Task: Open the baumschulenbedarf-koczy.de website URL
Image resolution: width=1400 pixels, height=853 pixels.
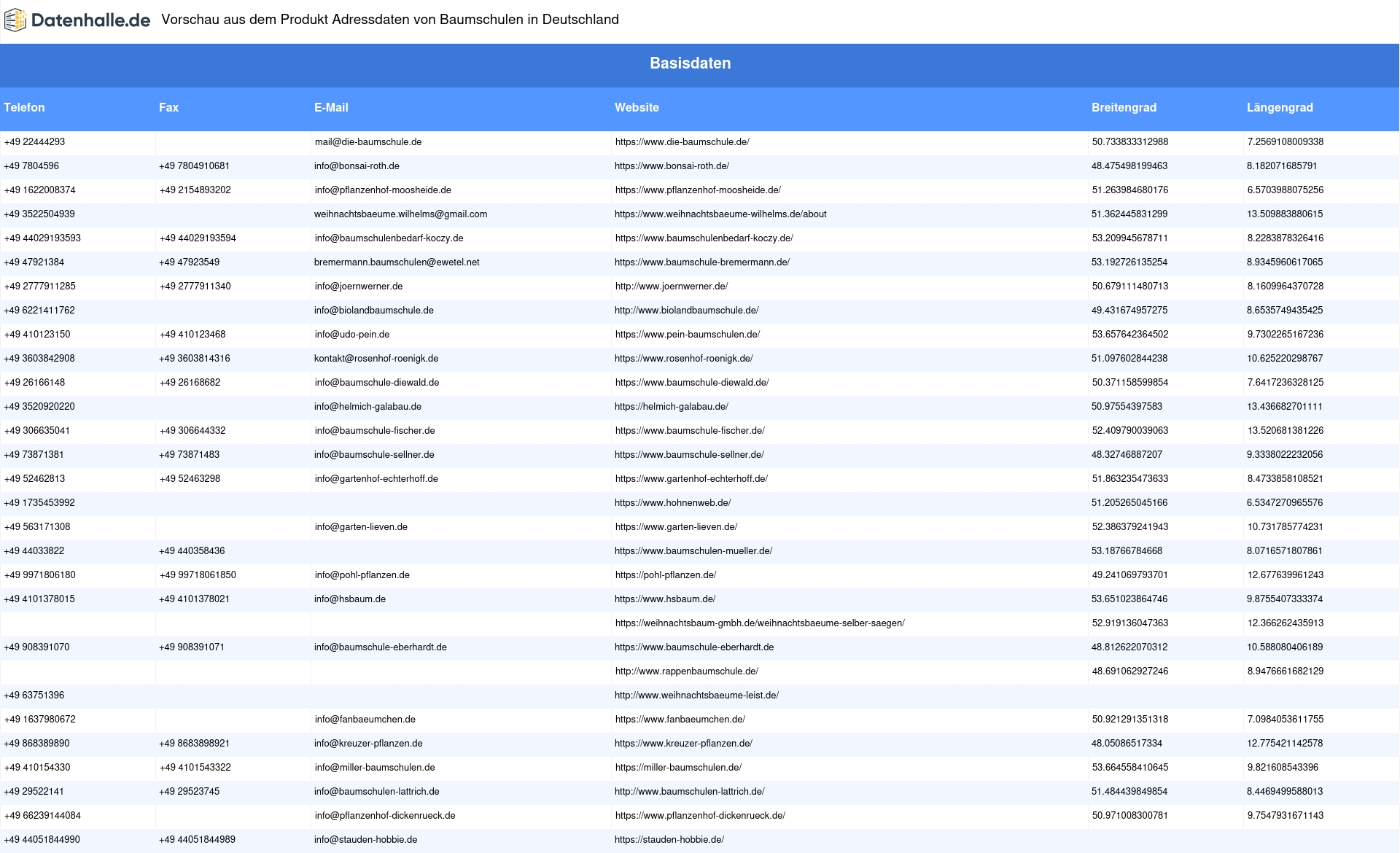Action: [704, 238]
